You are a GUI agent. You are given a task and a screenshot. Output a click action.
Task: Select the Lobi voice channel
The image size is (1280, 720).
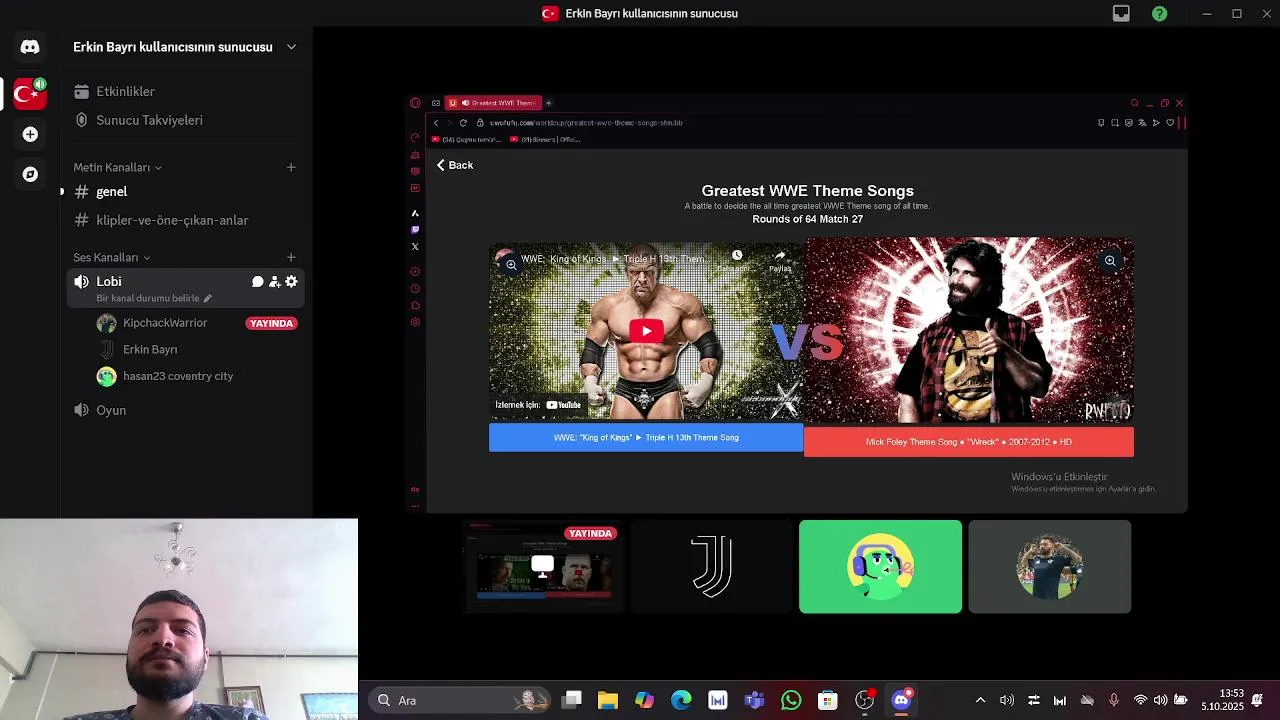[109, 281]
